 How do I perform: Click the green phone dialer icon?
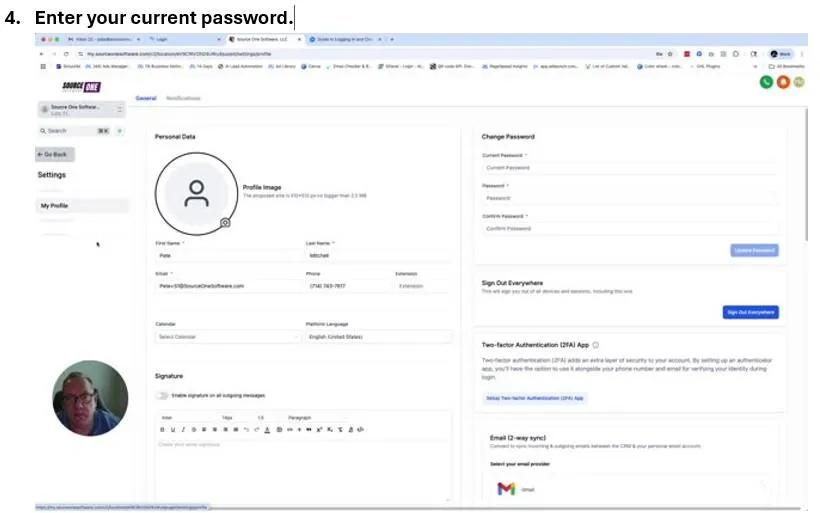(x=766, y=82)
